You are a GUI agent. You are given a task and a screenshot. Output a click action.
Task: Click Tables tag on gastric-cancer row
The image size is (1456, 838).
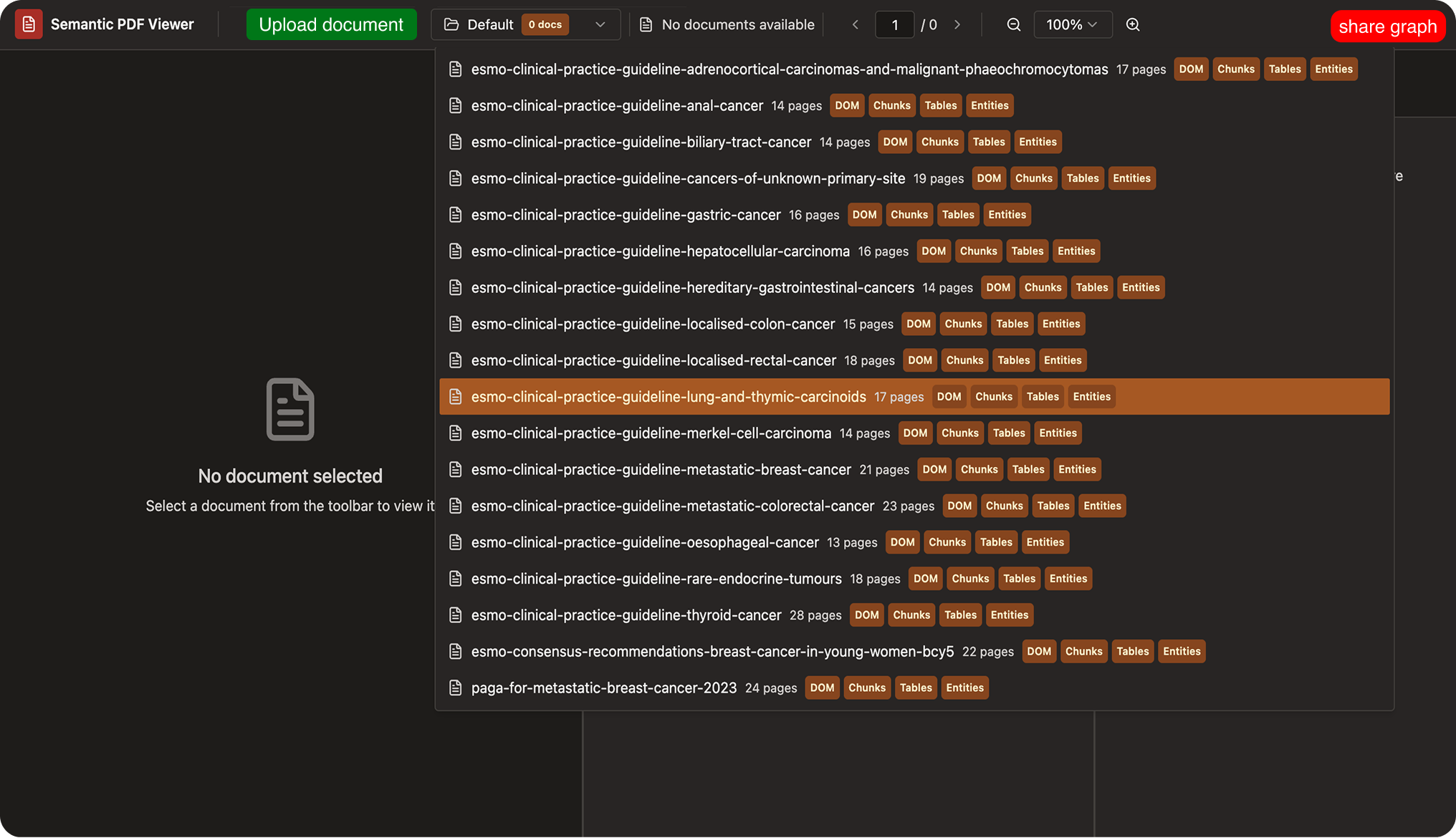point(958,215)
